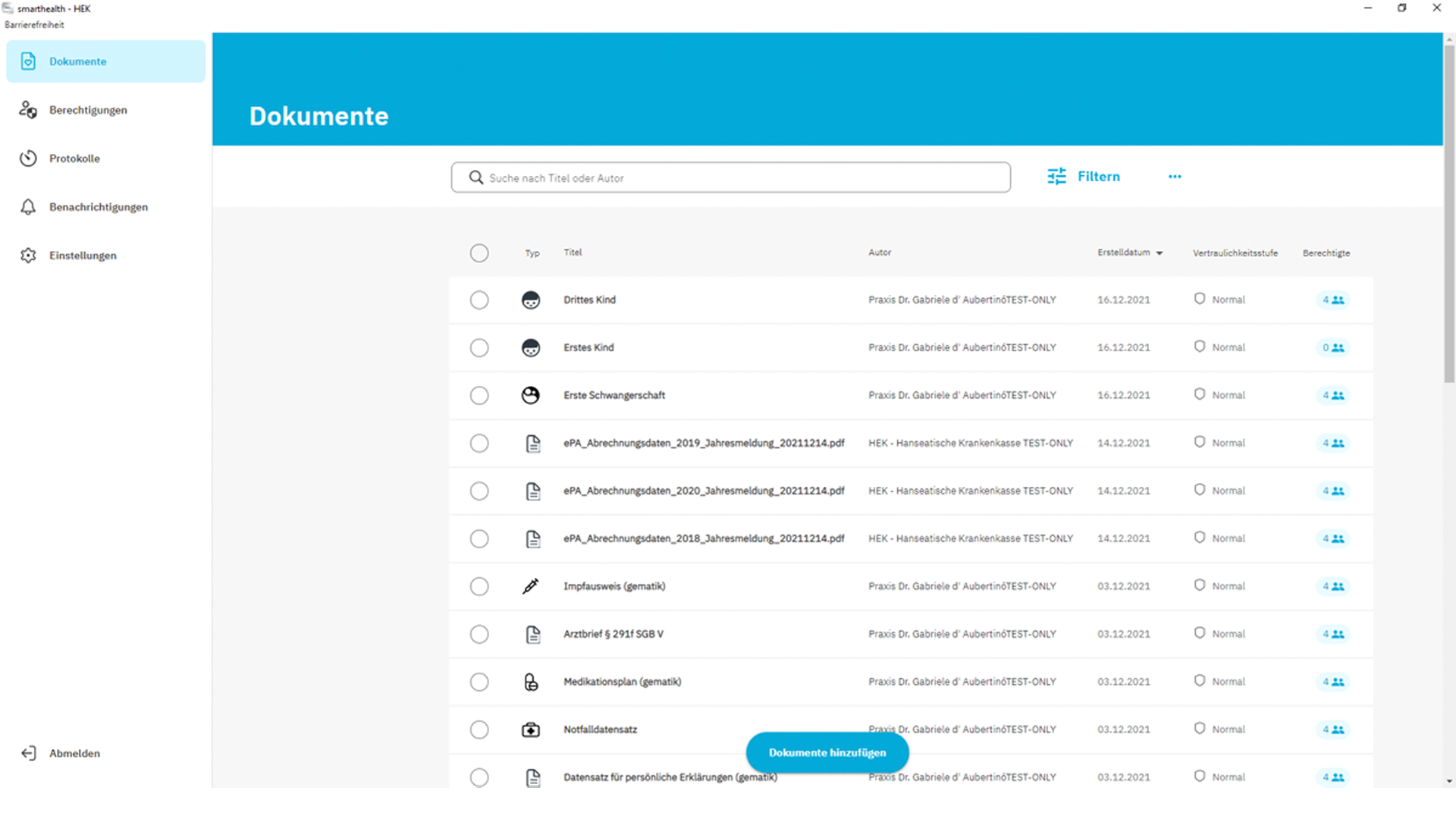The width and height of the screenshot is (1456, 819).
Task: Open Protokolle section
Action: tap(74, 158)
